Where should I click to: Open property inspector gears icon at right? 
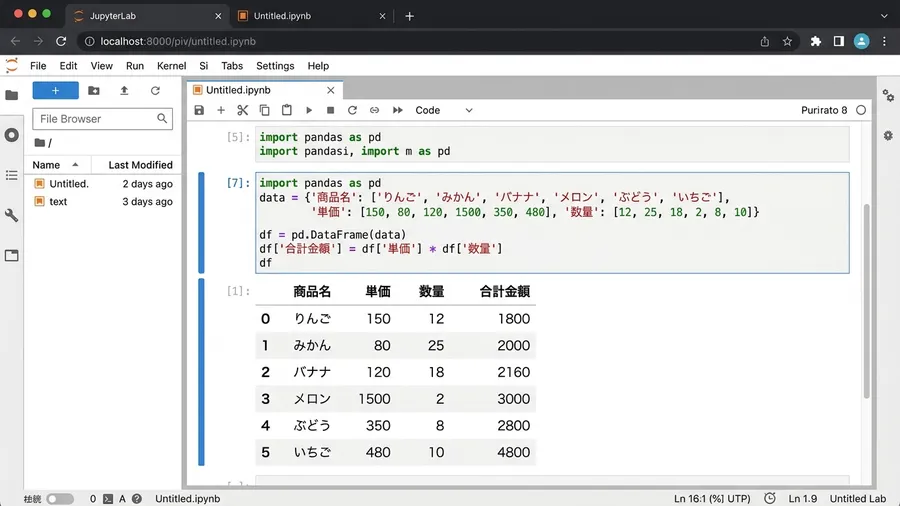pyautogui.click(x=888, y=95)
